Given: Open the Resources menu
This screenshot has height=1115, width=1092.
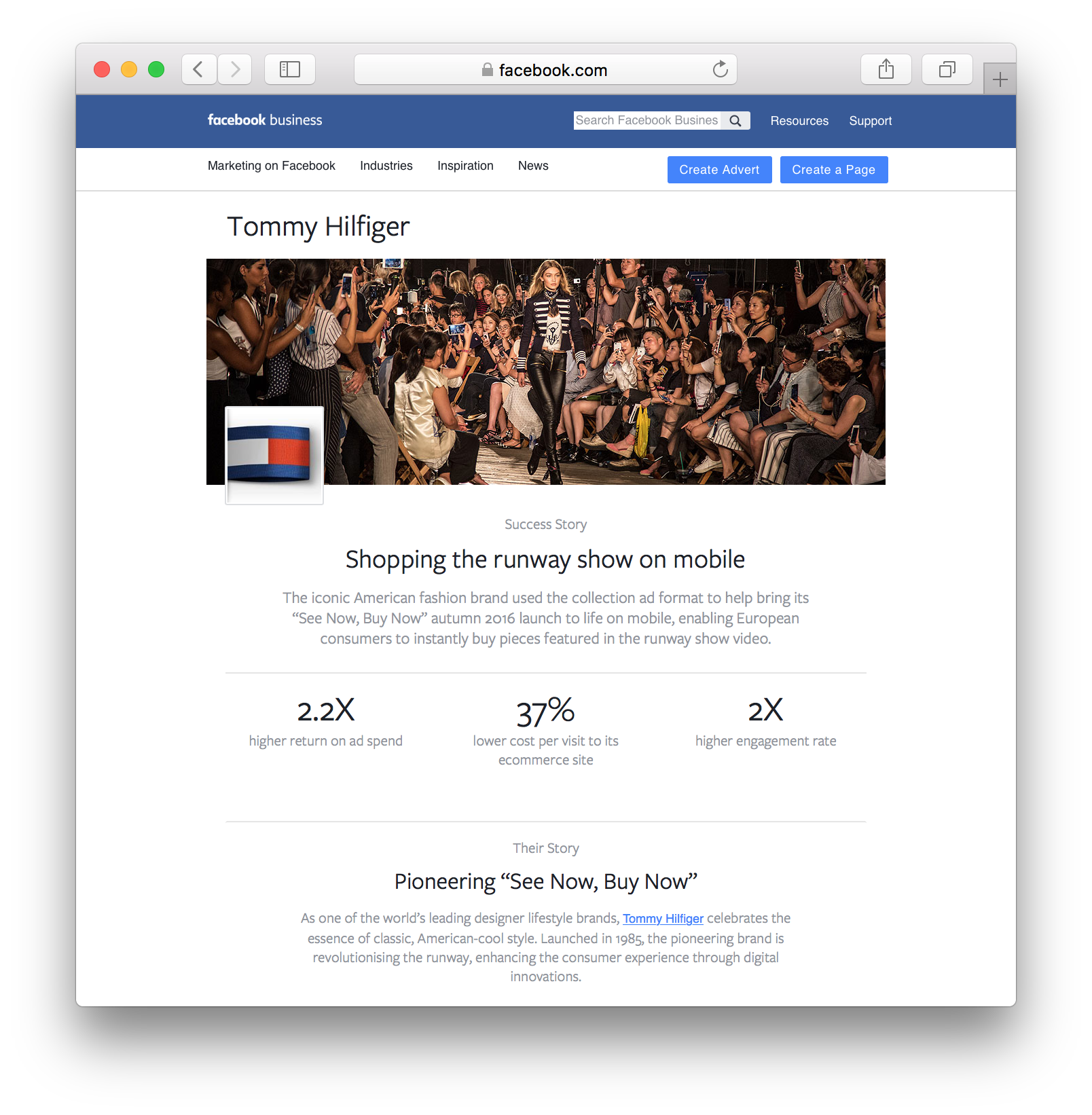Looking at the screenshot, I should [799, 121].
